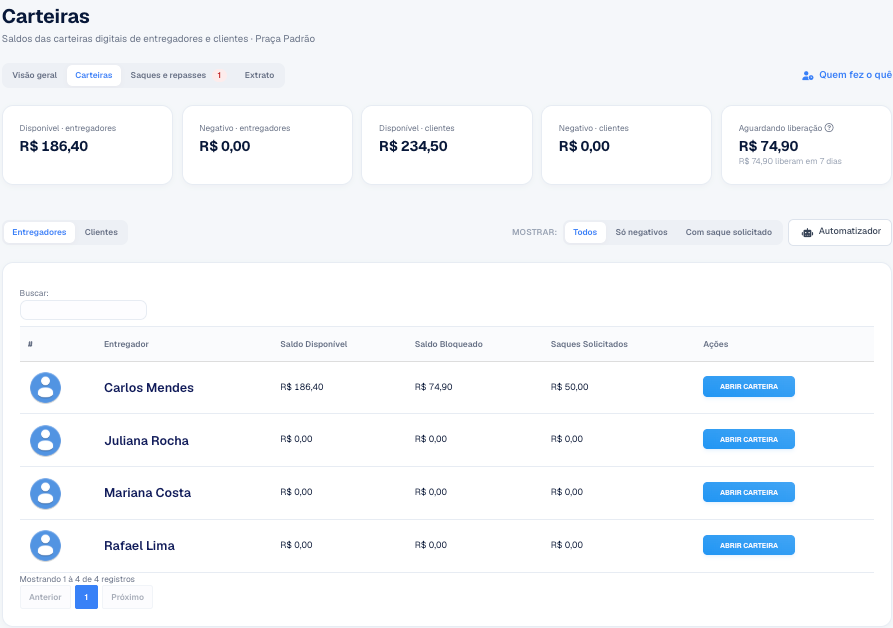Click the Aguardando liberação R$ 74,90 card

806,145
